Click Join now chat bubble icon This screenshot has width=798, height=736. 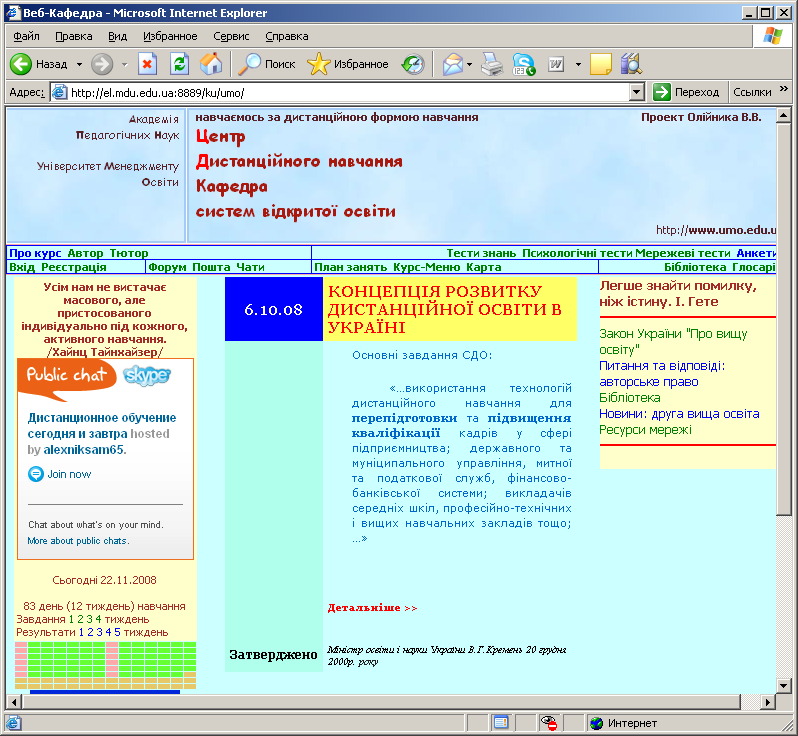coord(36,474)
